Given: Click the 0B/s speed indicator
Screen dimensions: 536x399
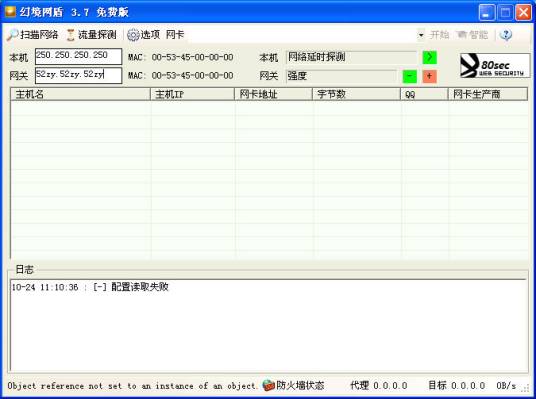Looking at the screenshot, I should (x=506, y=386).
